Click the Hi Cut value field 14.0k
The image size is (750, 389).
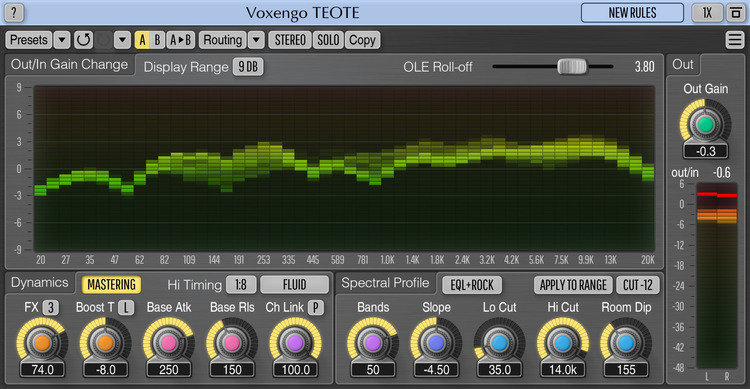(563, 369)
